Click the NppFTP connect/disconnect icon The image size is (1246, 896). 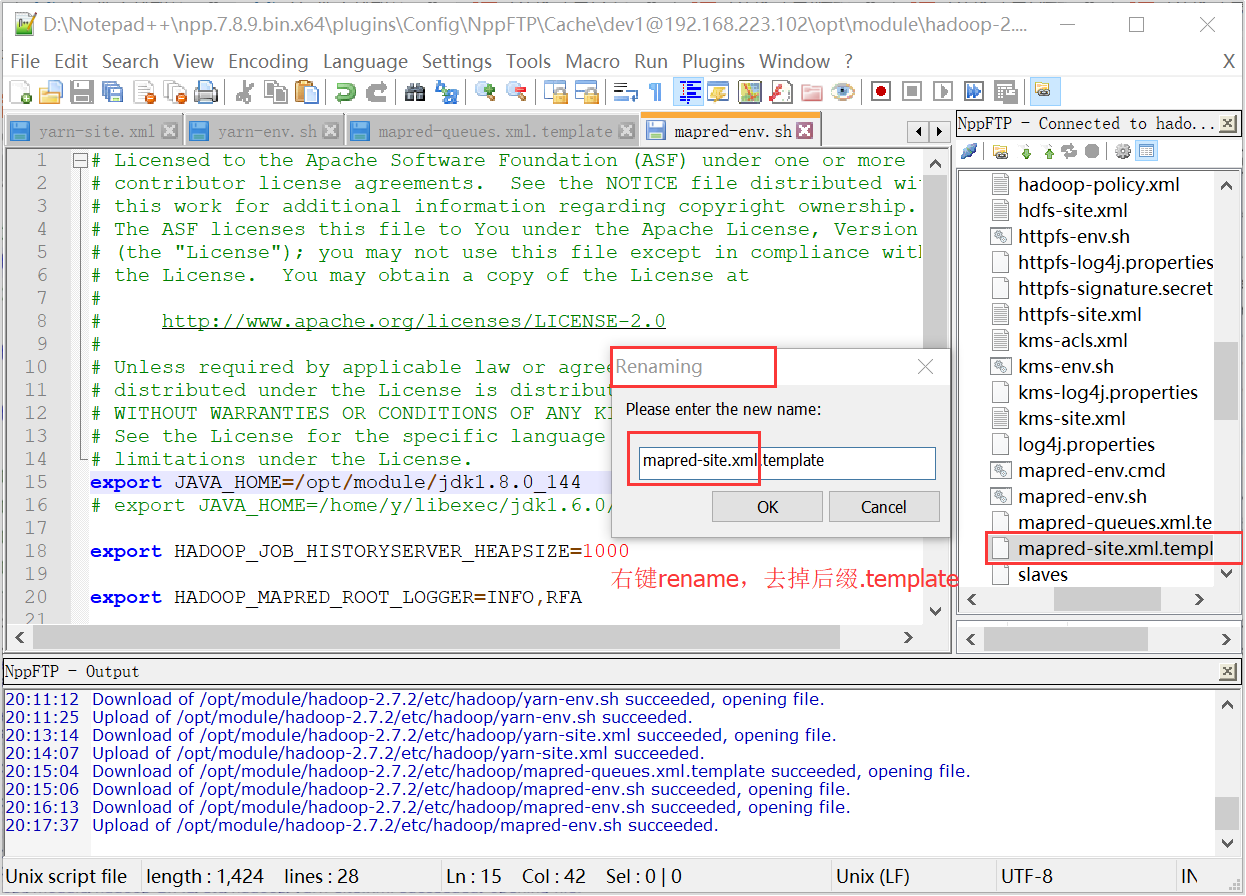(x=968, y=152)
